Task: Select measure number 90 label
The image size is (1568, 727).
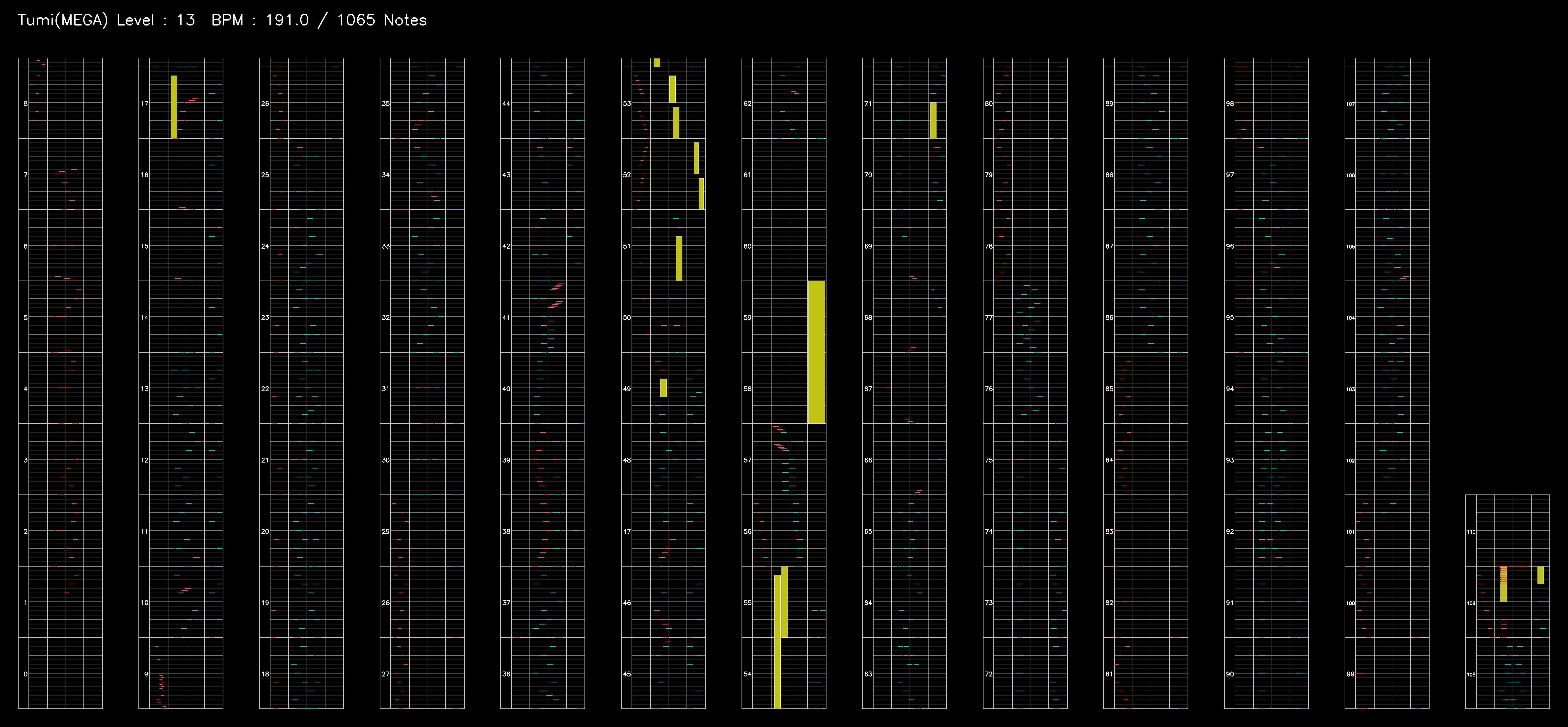Action: (1230, 674)
